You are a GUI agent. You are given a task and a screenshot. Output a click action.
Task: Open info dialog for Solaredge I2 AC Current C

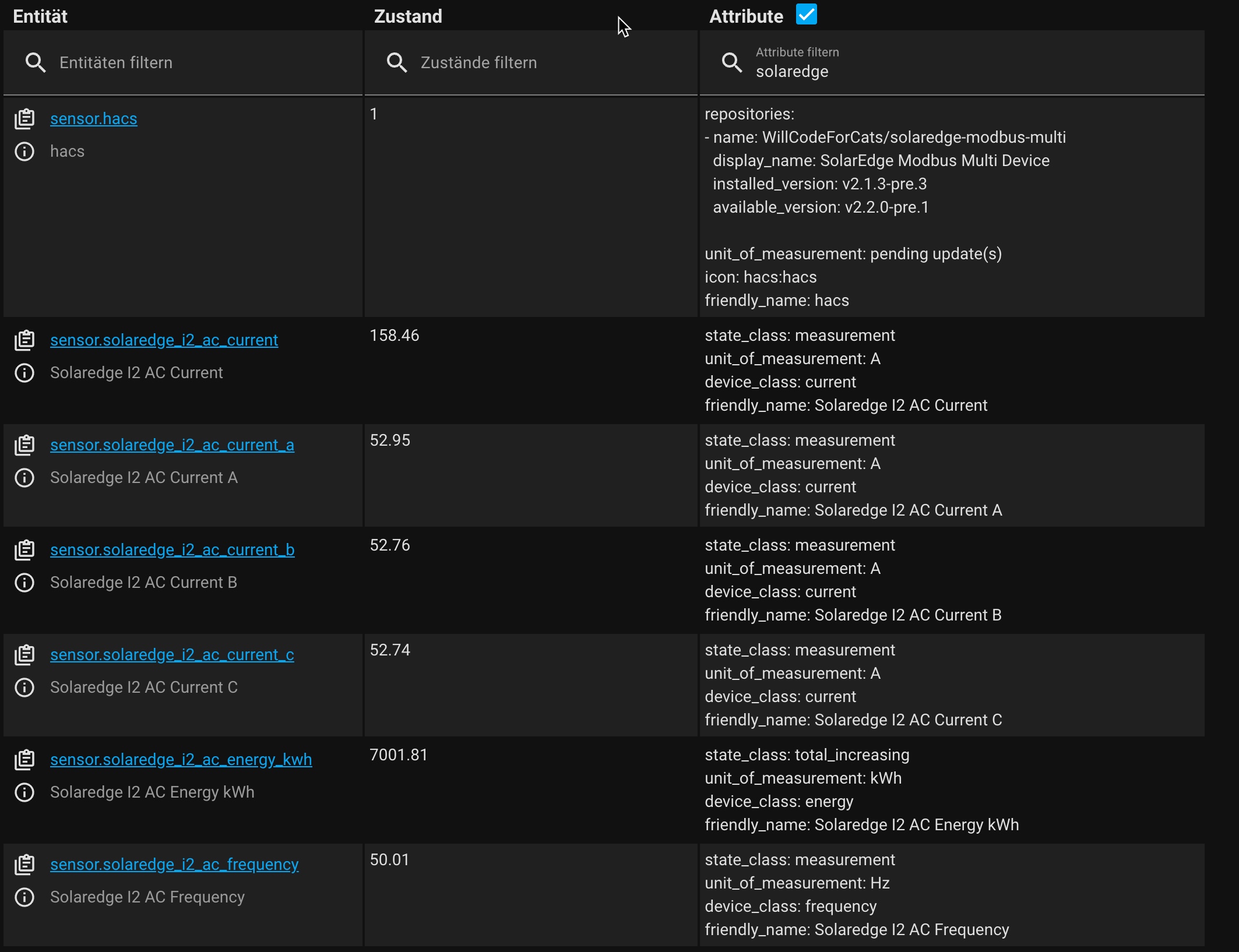click(24, 687)
